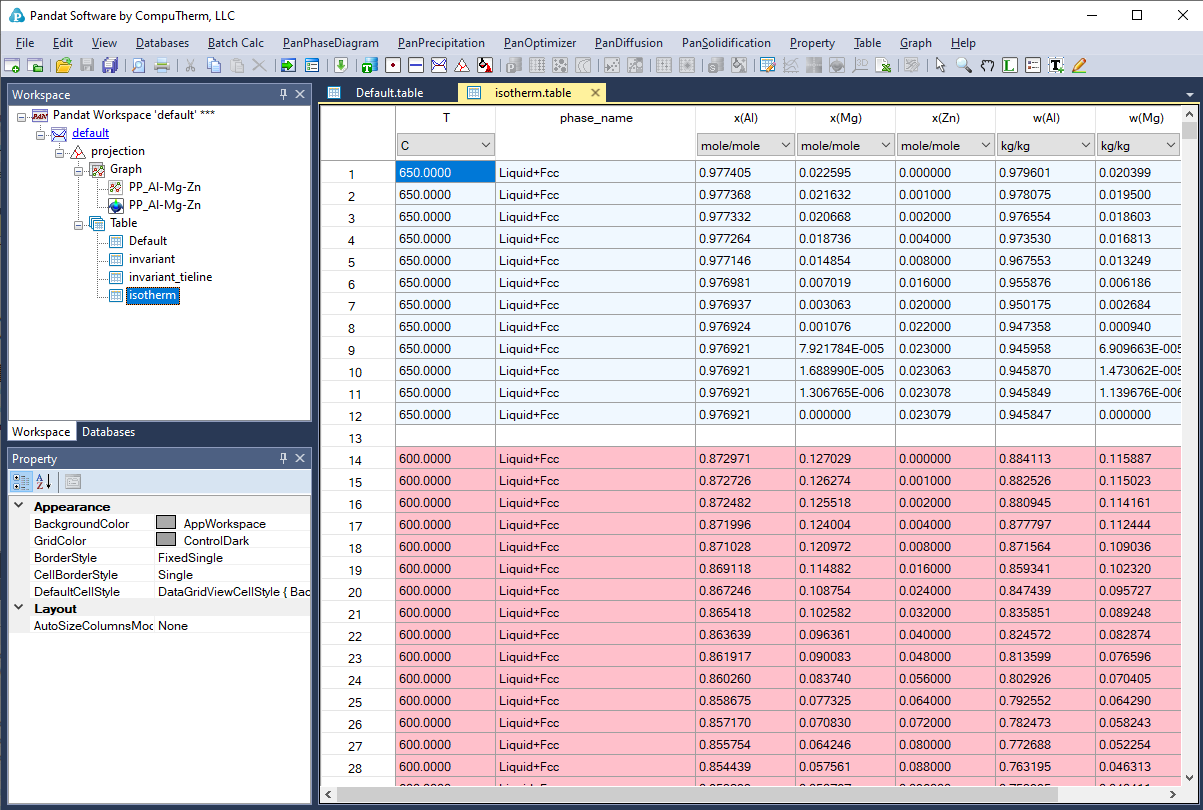This screenshot has height=810, width=1203.
Task: Click the print preview magnifier icon
Action: tap(139, 66)
